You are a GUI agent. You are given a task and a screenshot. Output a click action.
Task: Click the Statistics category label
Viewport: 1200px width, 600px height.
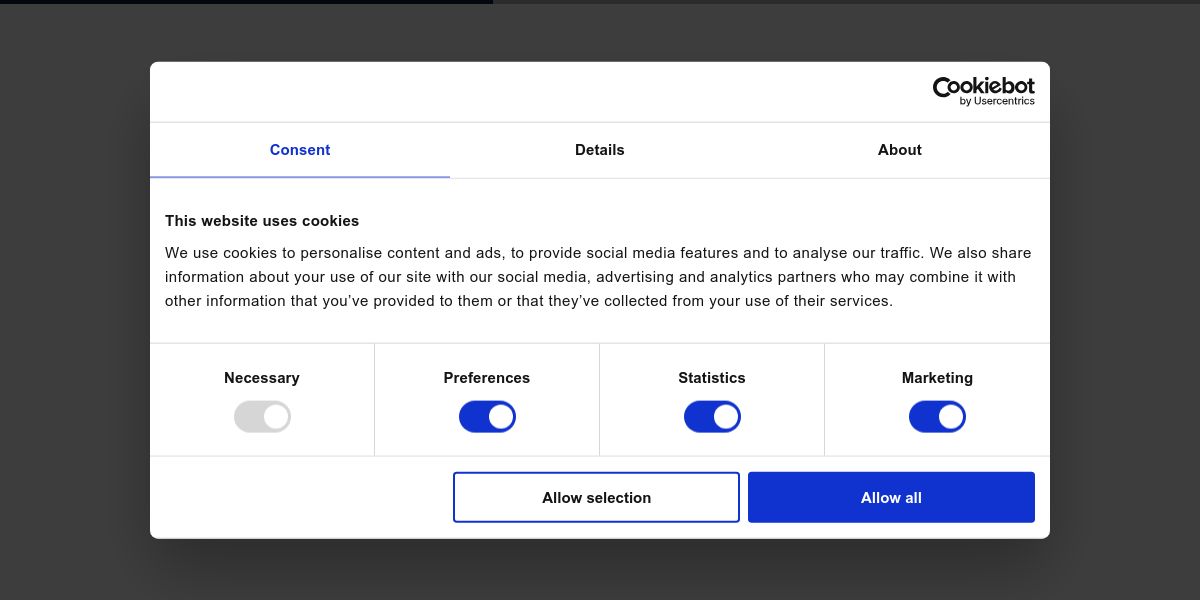click(712, 378)
